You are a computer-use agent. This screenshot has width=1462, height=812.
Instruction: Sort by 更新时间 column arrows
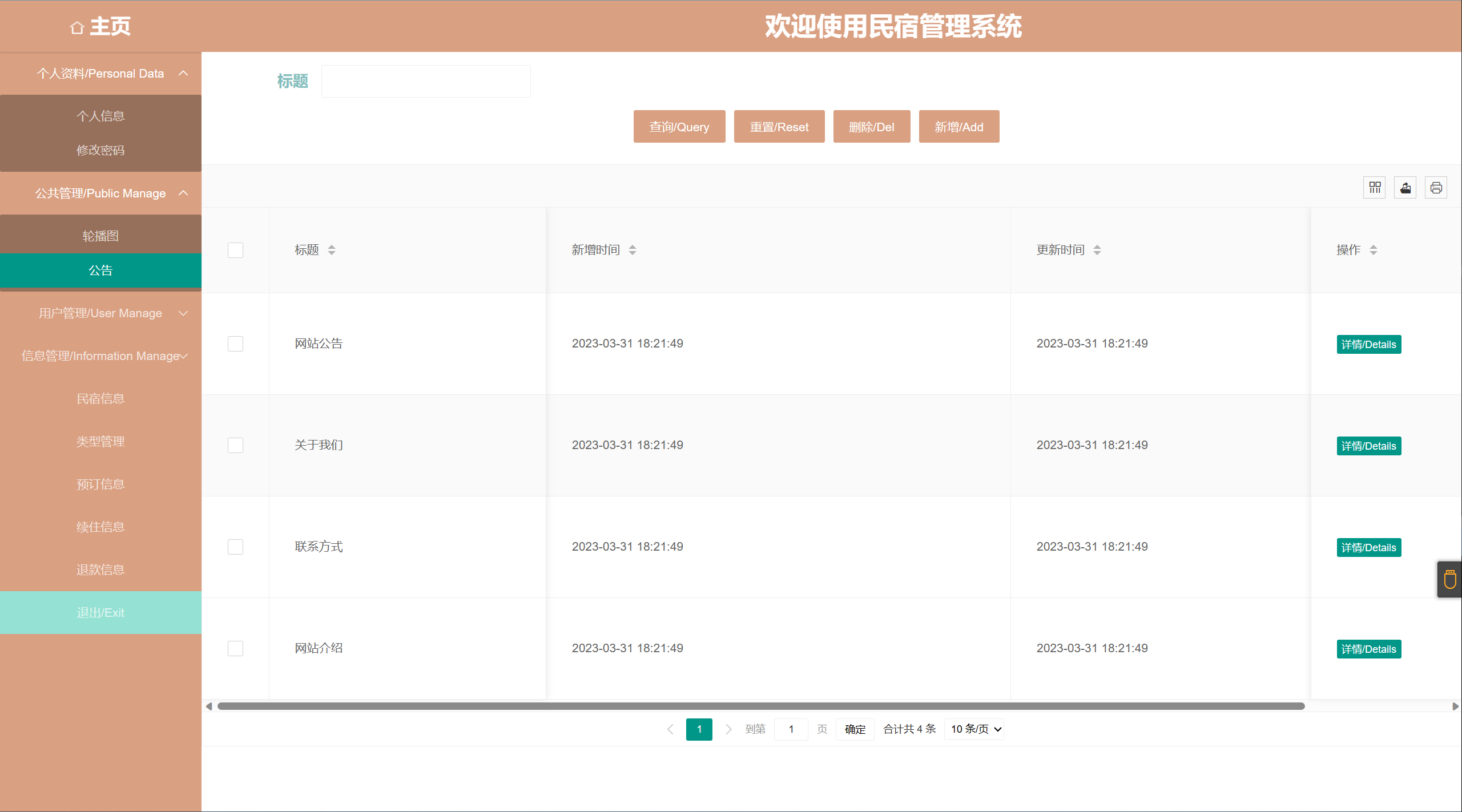click(x=1097, y=250)
